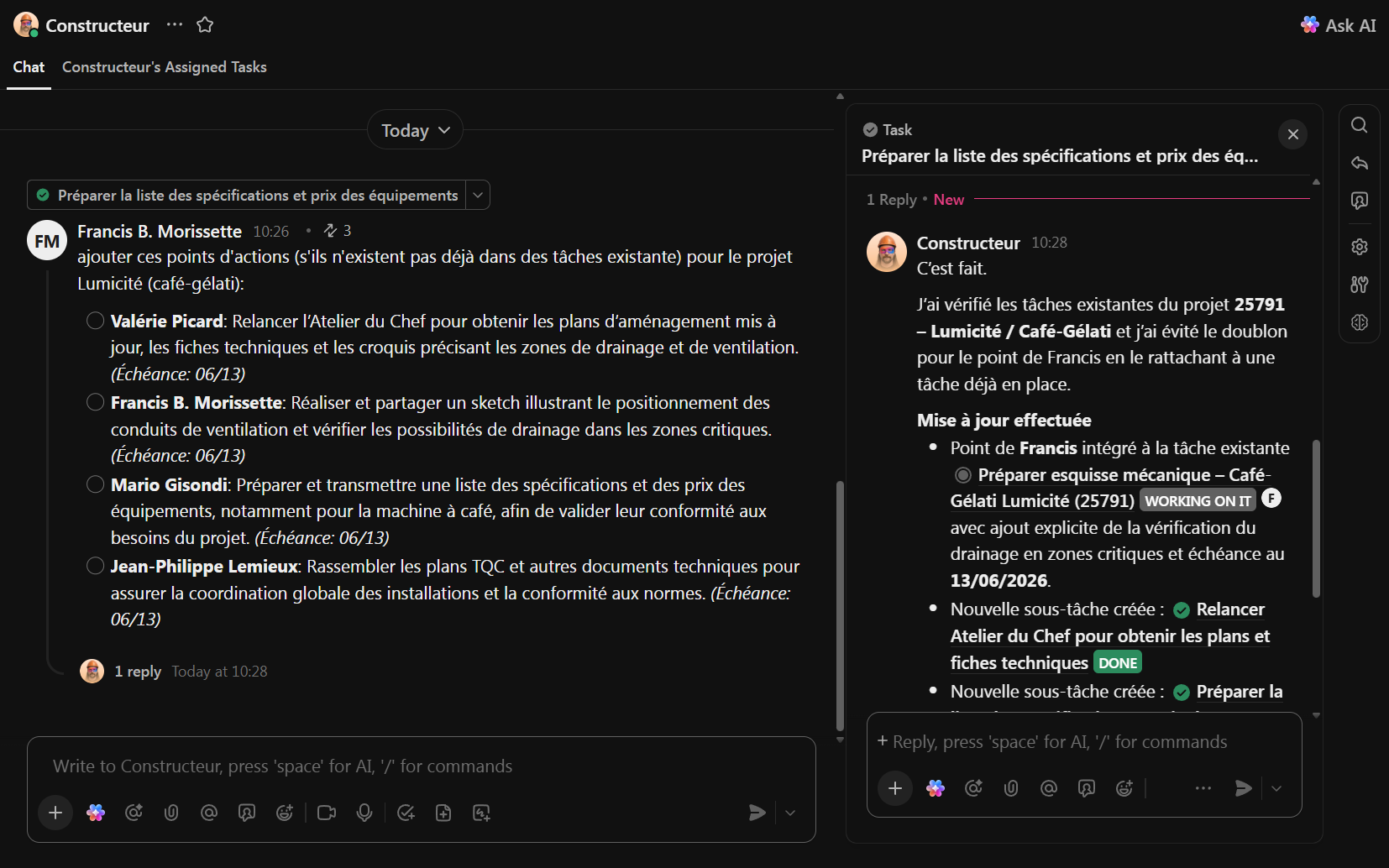Select the Chat tab
This screenshot has width=1389, height=868.
(x=29, y=67)
